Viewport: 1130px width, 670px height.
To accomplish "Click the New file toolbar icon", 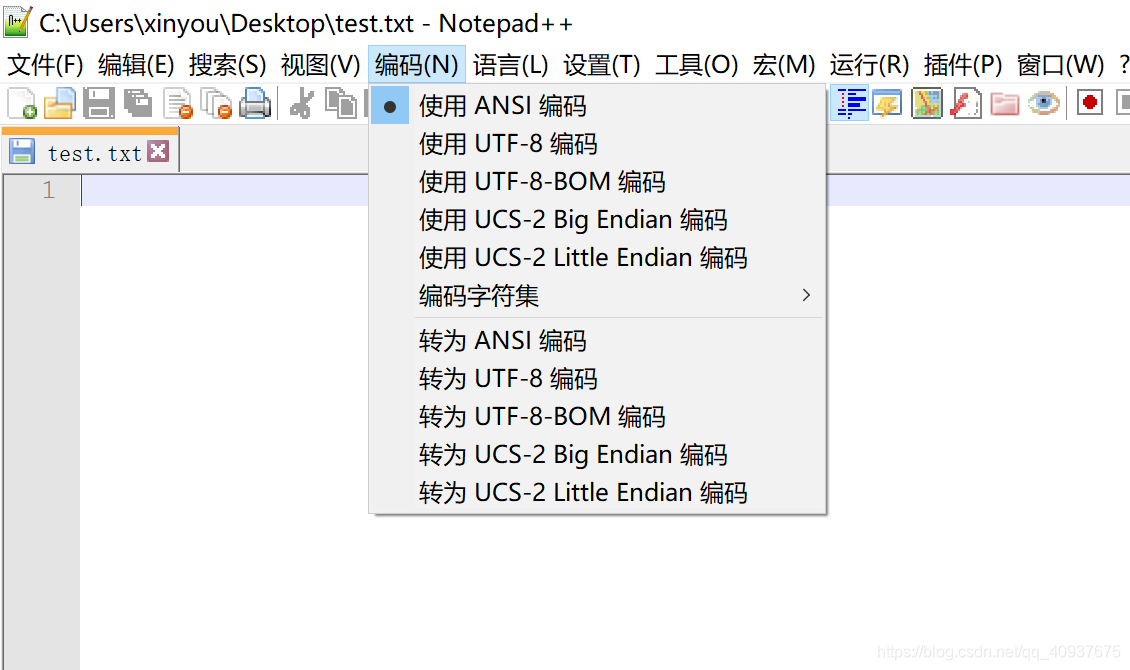I will point(22,103).
